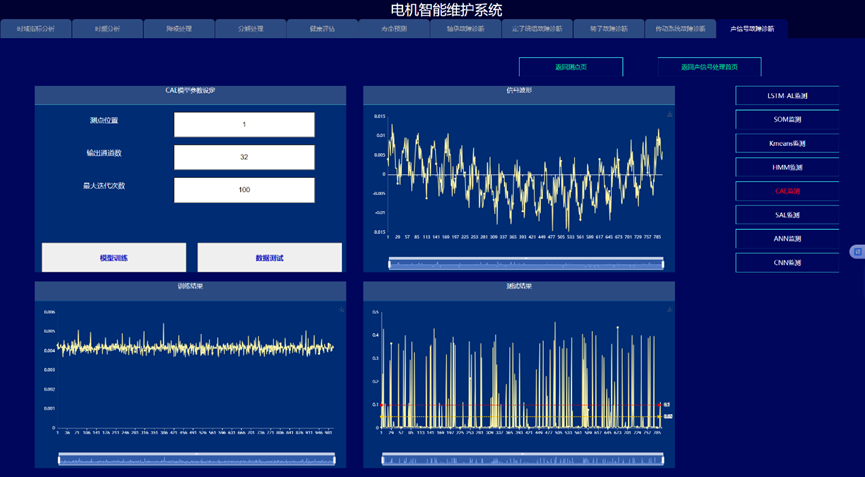Click the download icon on the 测试结果 chart
The image size is (865, 477).
[669, 310]
